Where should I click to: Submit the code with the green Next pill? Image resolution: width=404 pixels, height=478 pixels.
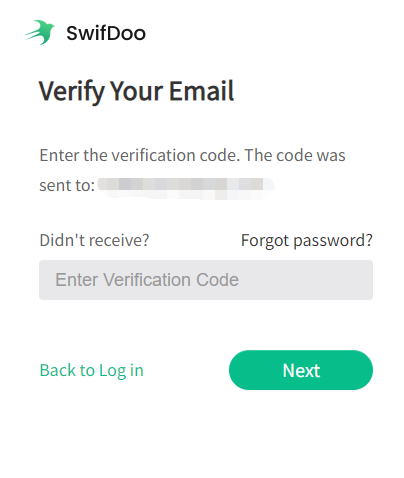pyautogui.click(x=301, y=370)
